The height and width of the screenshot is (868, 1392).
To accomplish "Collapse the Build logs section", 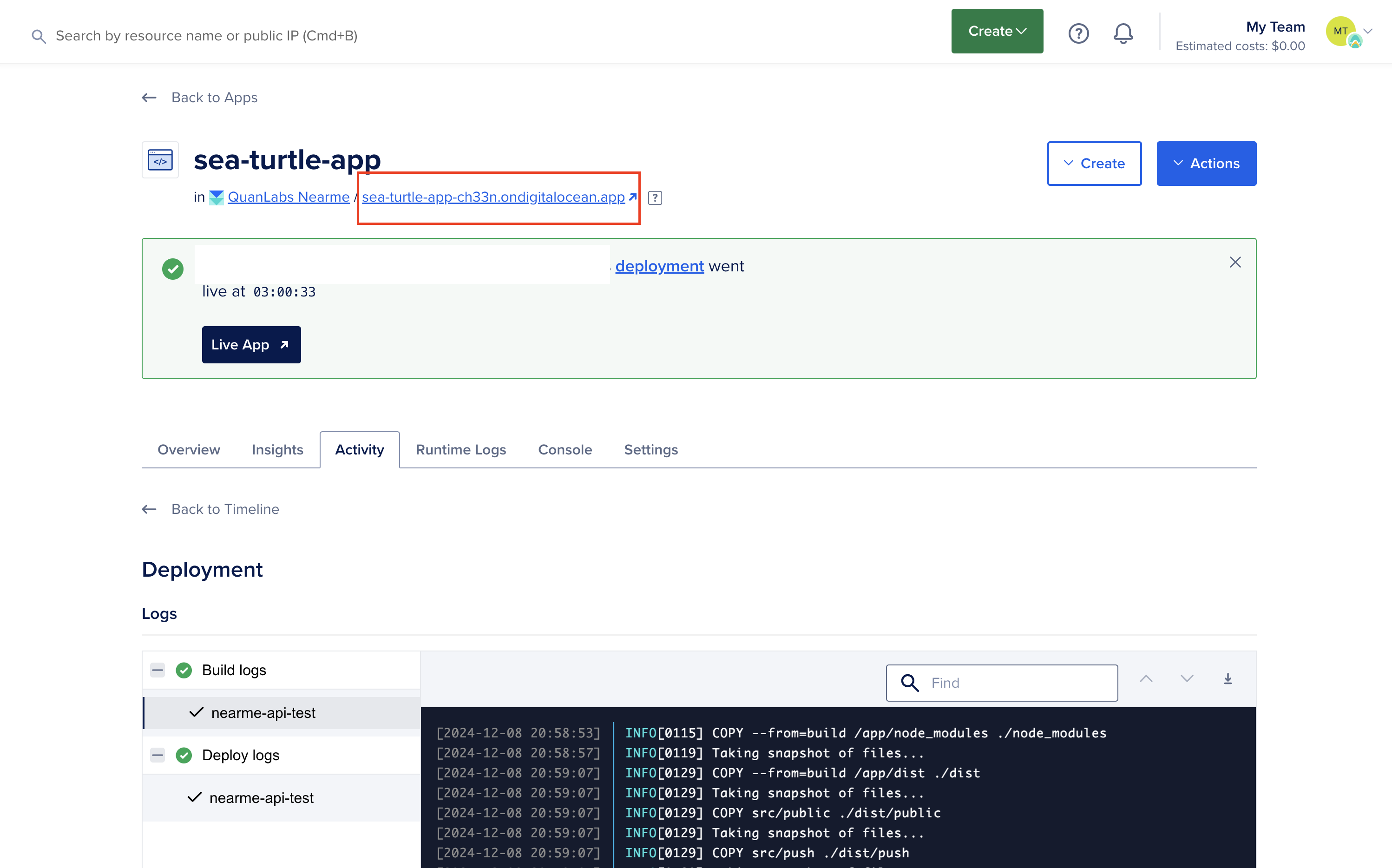I will (x=158, y=669).
